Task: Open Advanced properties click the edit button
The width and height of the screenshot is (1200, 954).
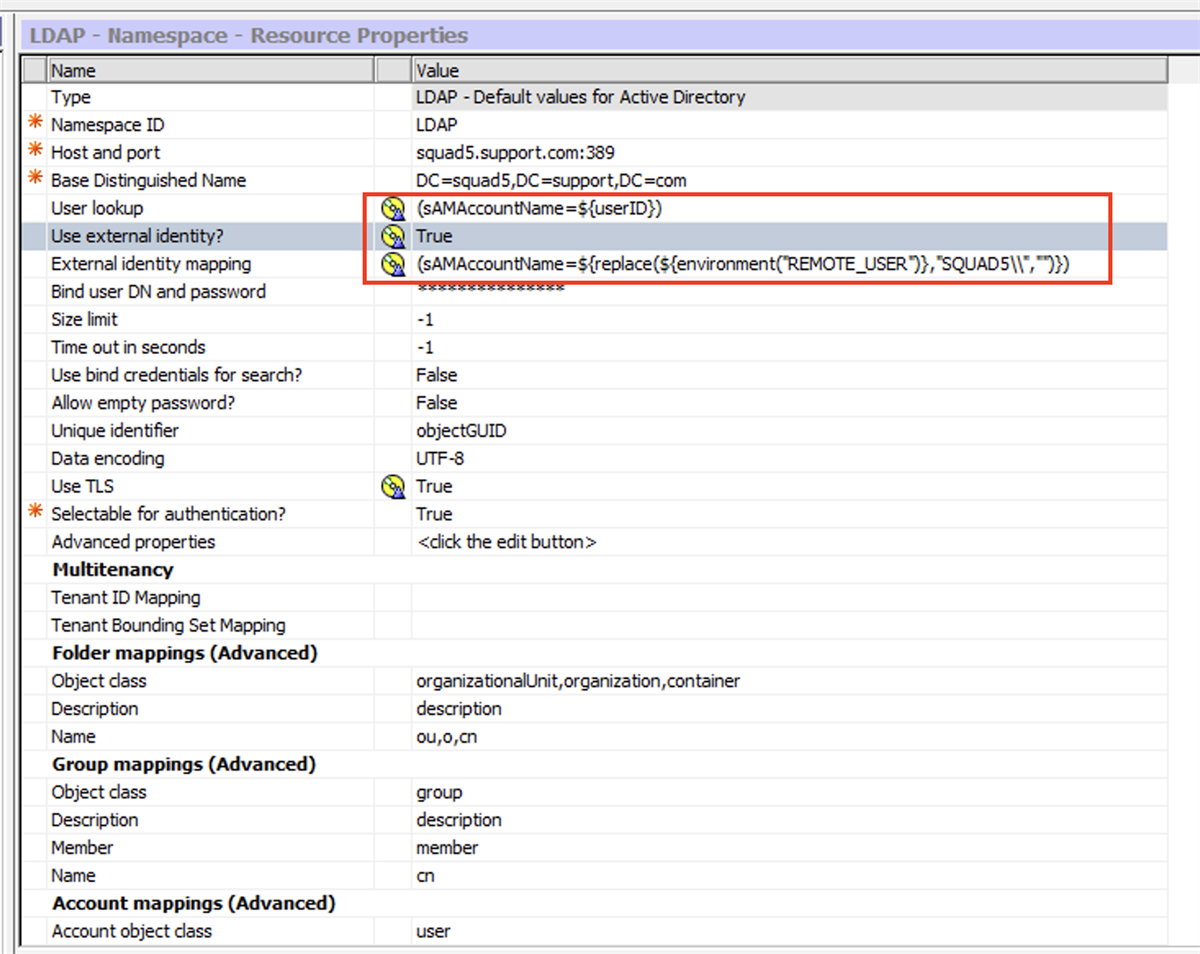Action: click(x=506, y=542)
